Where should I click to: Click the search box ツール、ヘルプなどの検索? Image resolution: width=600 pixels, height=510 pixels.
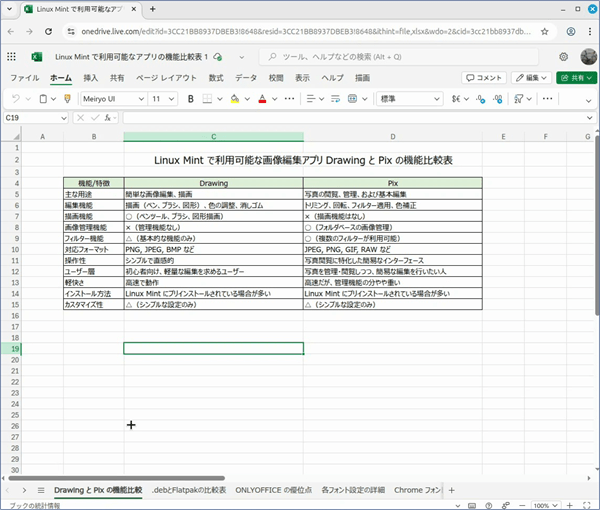coord(399,57)
